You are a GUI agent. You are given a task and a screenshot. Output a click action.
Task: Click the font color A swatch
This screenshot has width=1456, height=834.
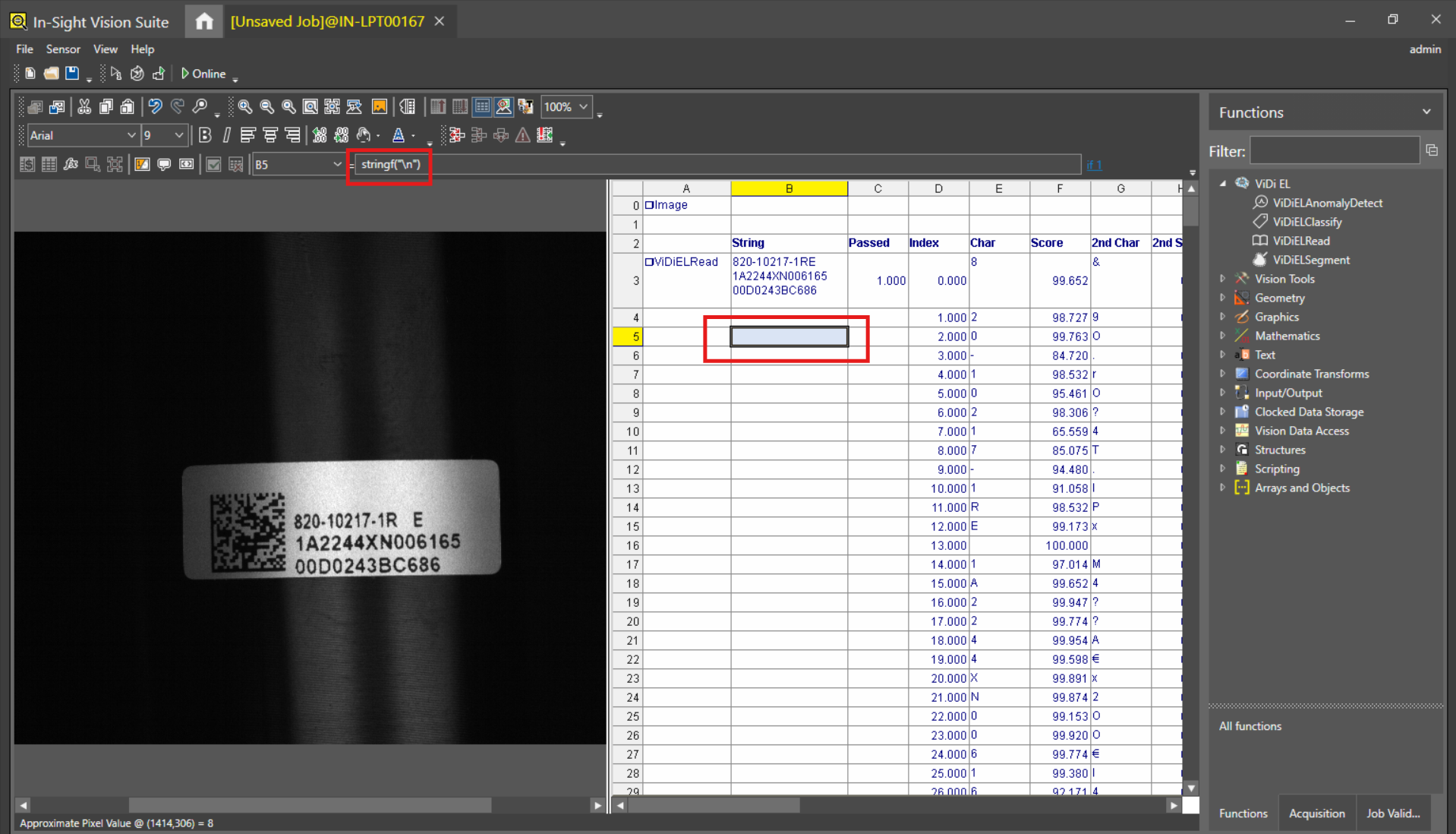coord(399,135)
